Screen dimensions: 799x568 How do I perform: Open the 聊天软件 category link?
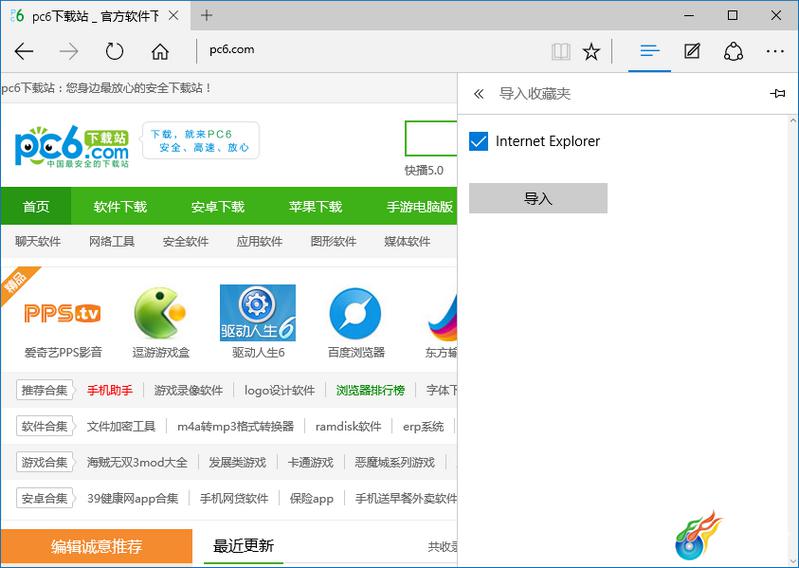[38, 241]
